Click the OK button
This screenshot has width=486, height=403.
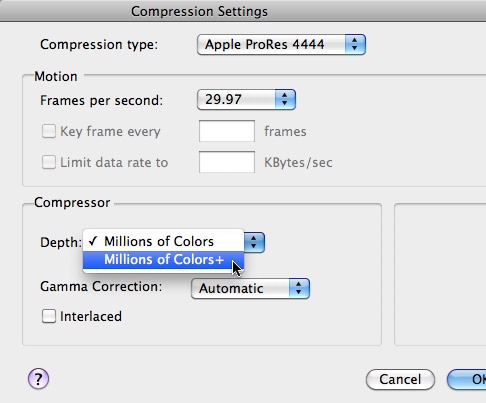tap(467, 379)
